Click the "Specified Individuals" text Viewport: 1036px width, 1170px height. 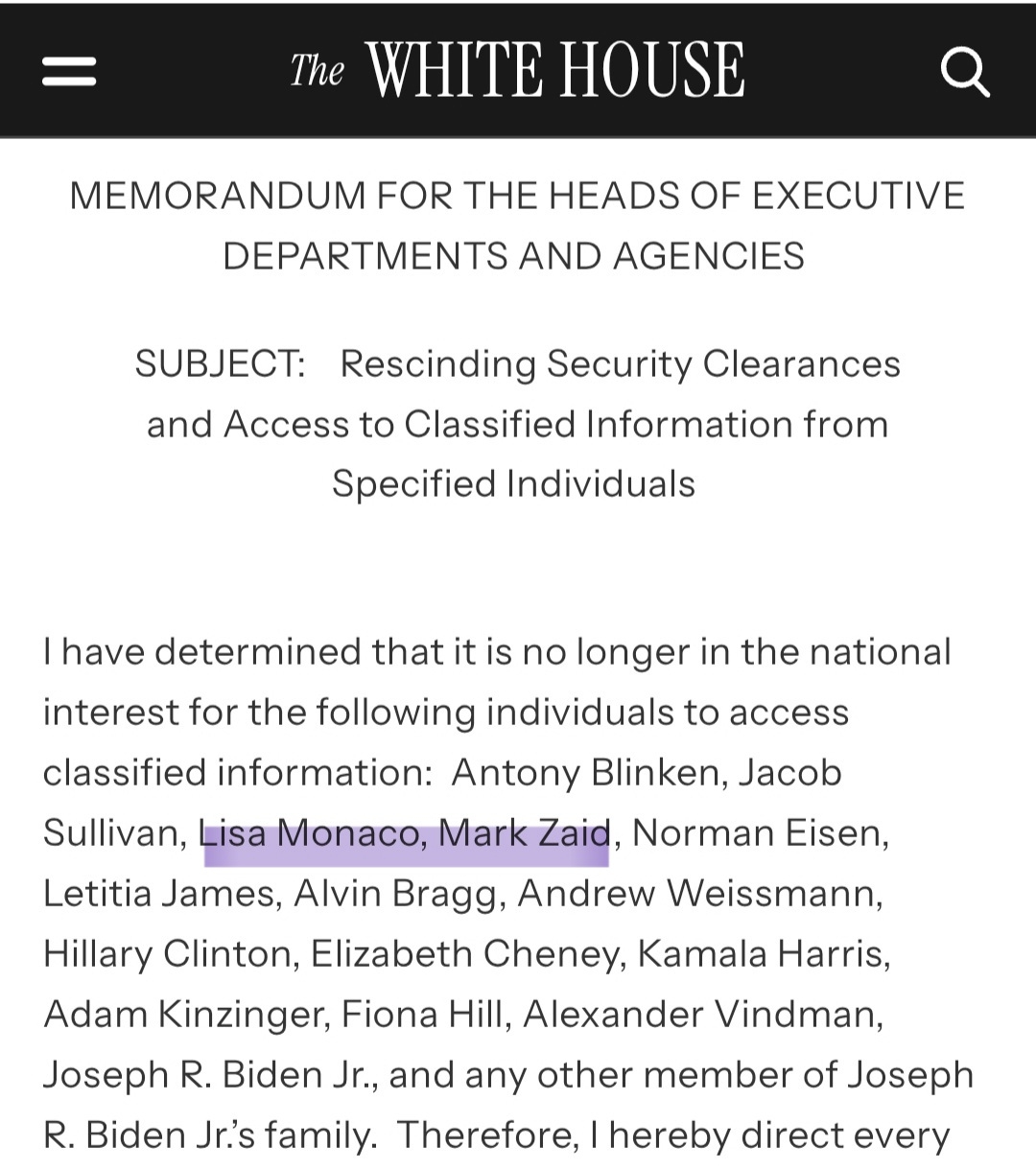(x=513, y=483)
